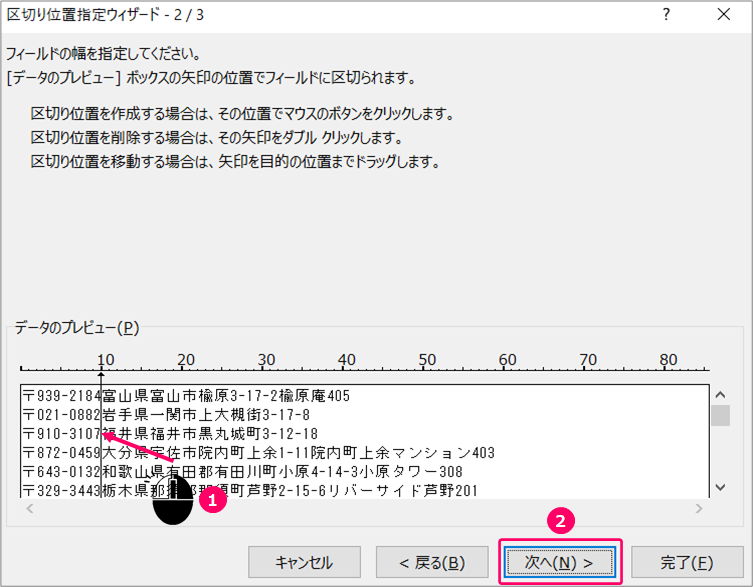The width and height of the screenshot is (753, 587).
Task: Finish the wizard with 完了(F)
Action: [687, 562]
